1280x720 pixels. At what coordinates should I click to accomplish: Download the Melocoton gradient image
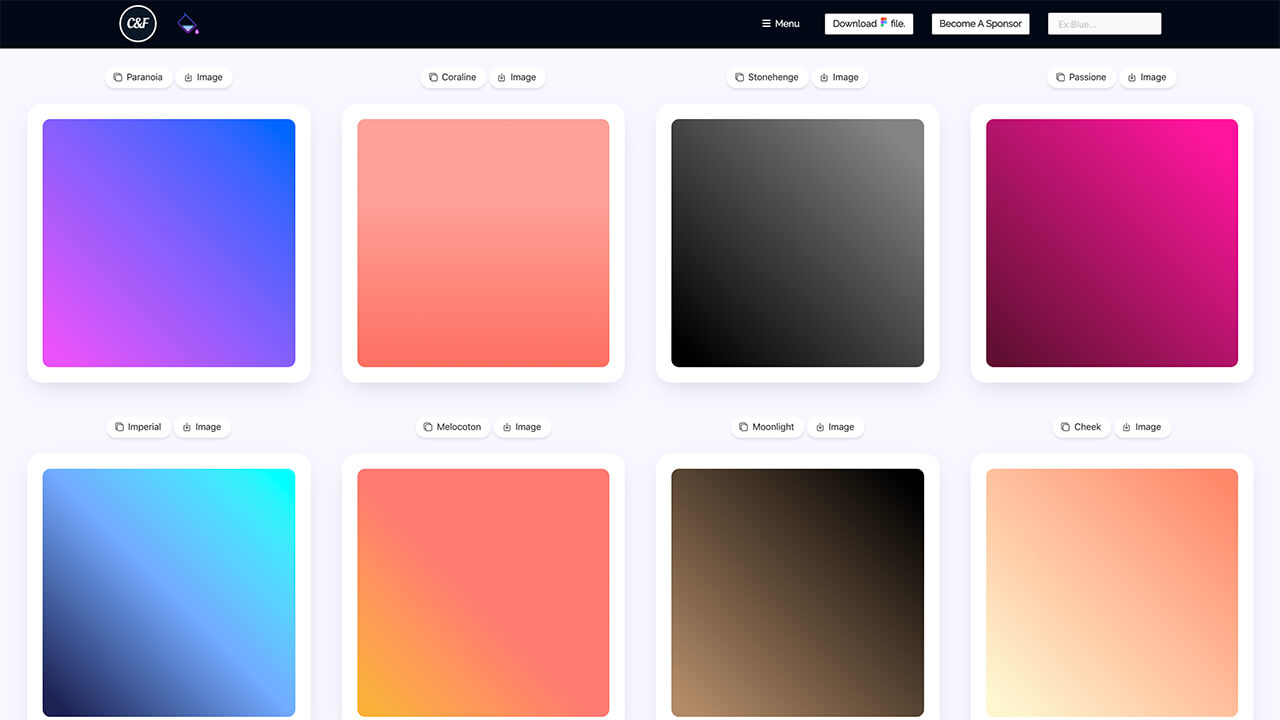522,427
